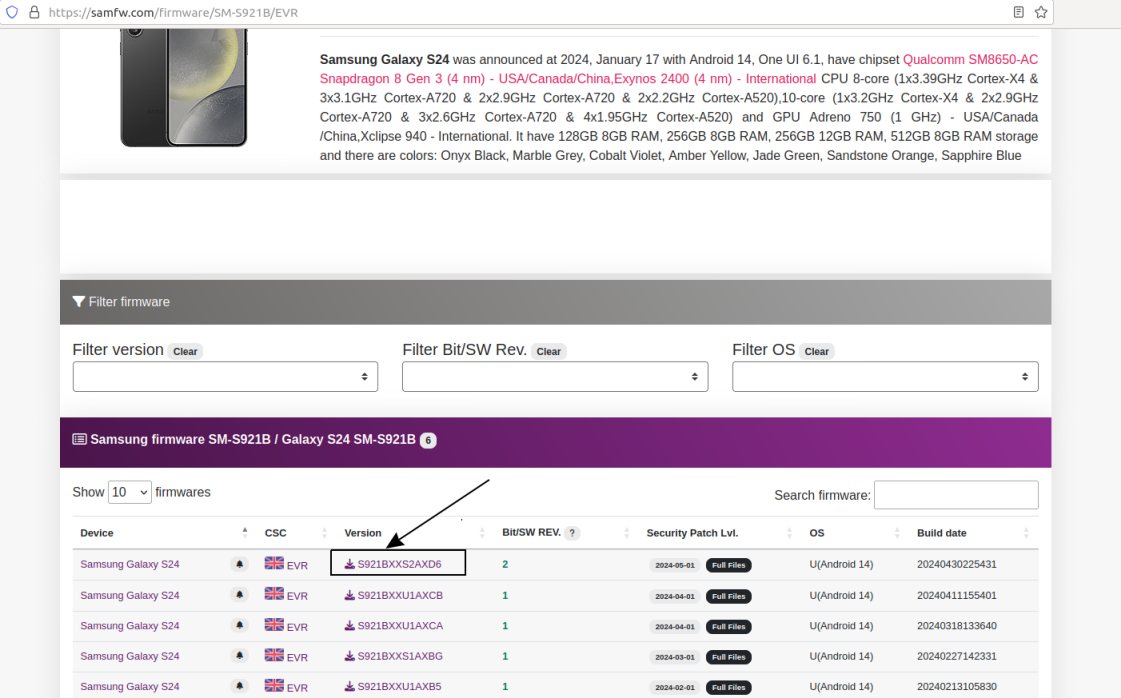Click bell icon in S921BXXU1AXB5 row
1121x698 pixels.
pyautogui.click(x=239, y=686)
